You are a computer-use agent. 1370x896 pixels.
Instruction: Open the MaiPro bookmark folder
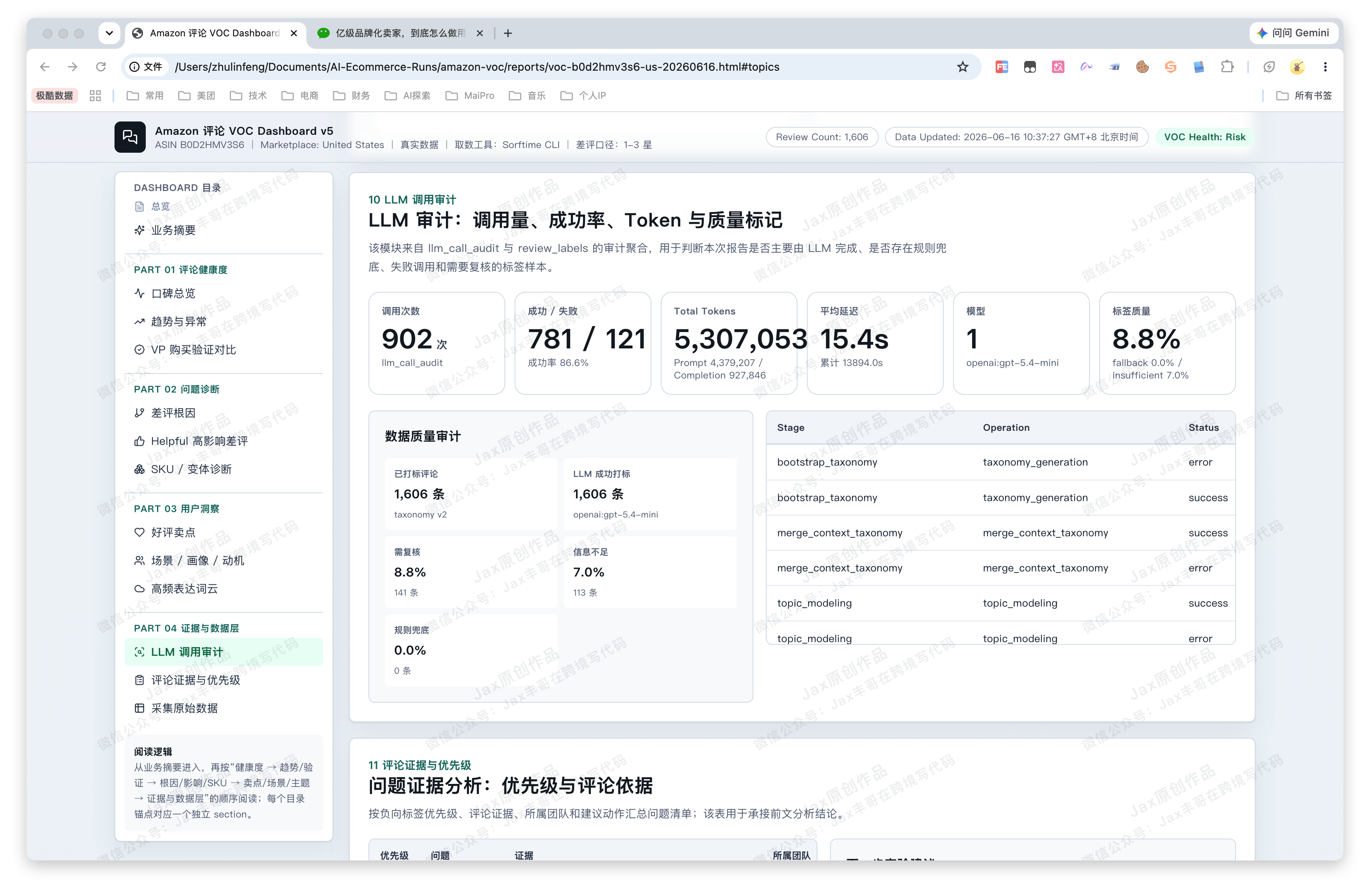coord(470,96)
